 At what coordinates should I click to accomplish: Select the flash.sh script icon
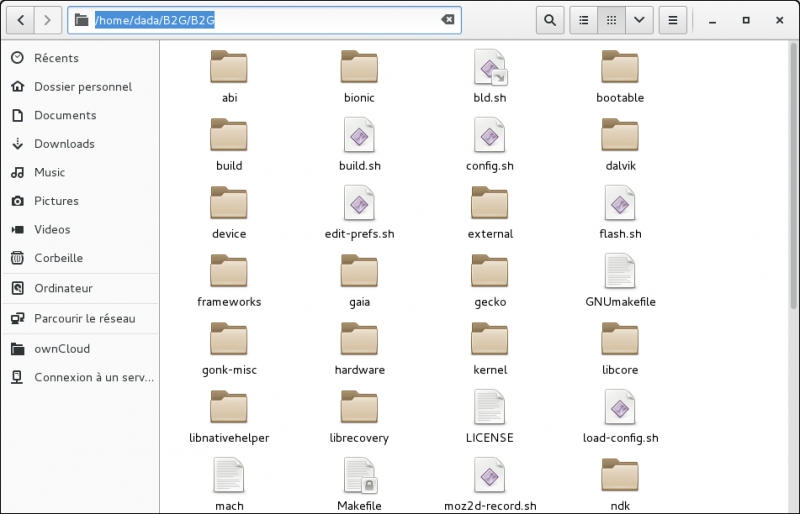(620, 203)
